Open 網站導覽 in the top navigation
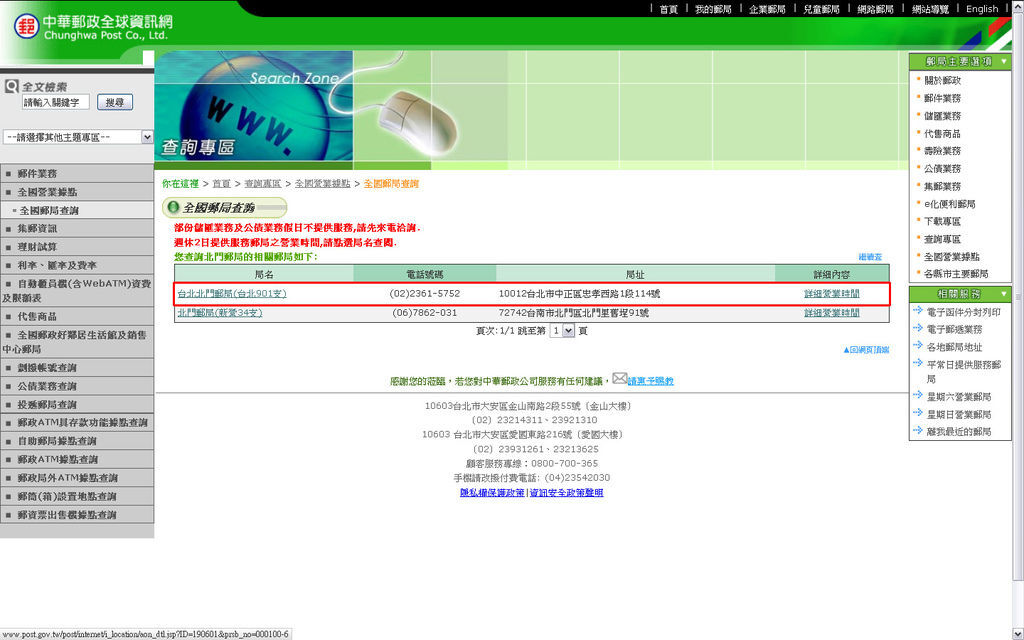This screenshot has height=640, width=1024. pyautogui.click(x=930, y=9)
